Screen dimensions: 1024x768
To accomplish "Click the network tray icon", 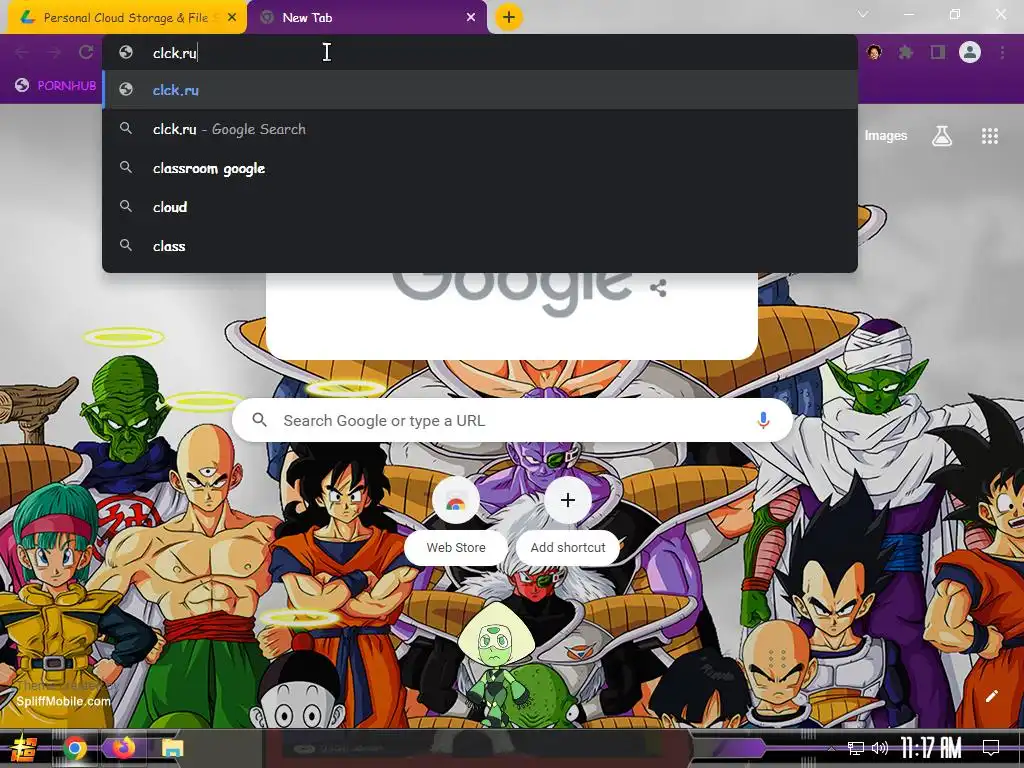I will coord(856,748).
